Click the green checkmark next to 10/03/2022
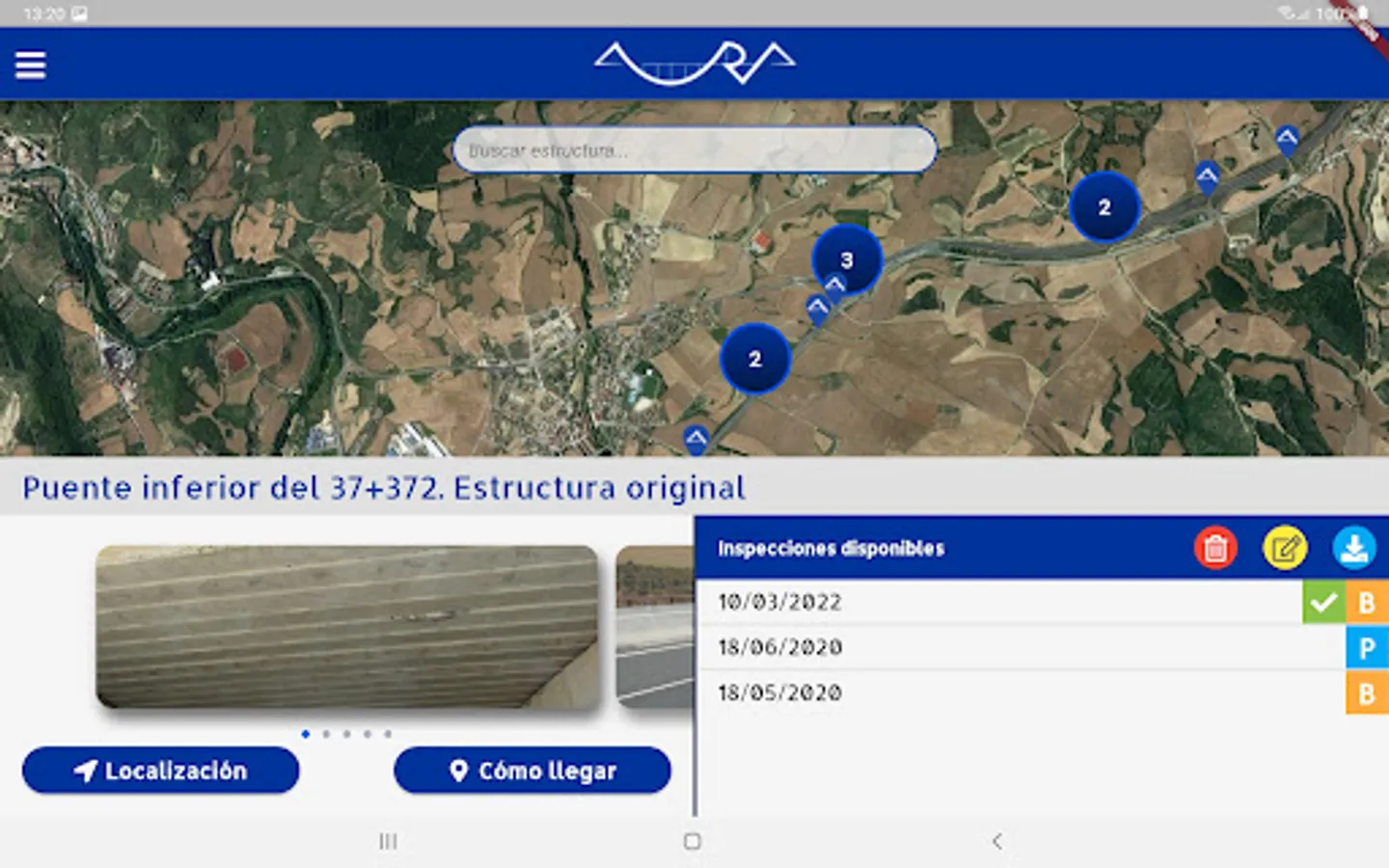The image size is (1389, 868). tap(1325, 602)
